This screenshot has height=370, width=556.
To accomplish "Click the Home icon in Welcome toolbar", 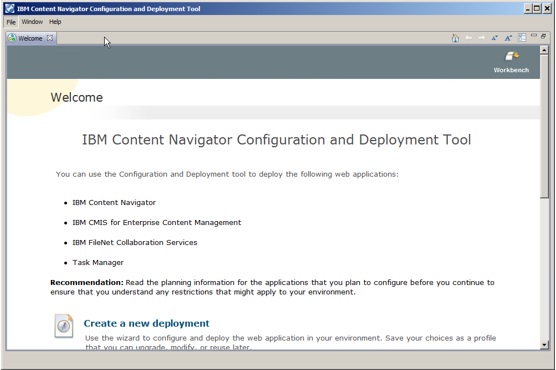I will point(455,38).
